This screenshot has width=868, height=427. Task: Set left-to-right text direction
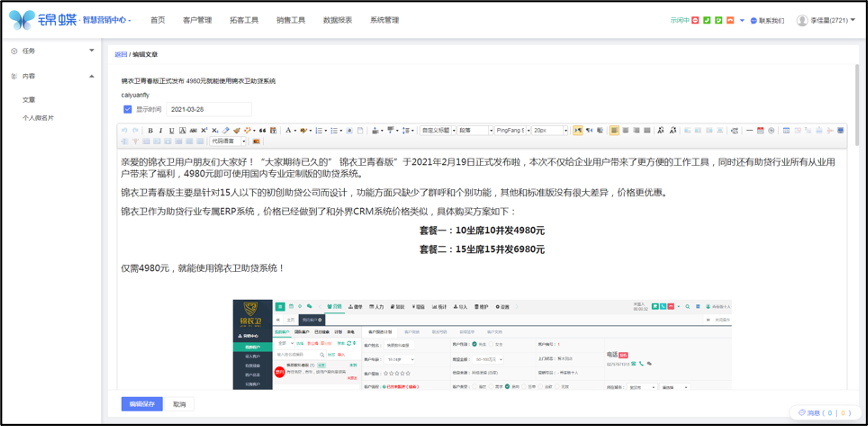click(578, 130)
